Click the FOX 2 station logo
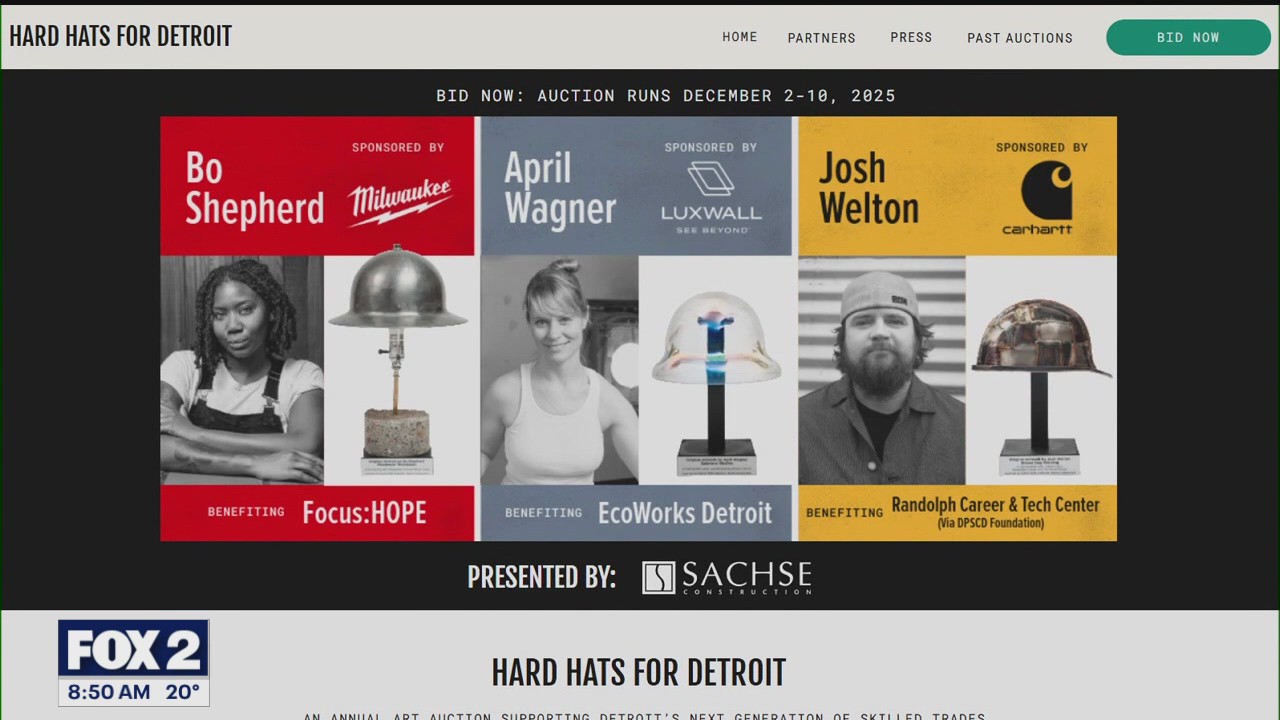 pos(133,649)
